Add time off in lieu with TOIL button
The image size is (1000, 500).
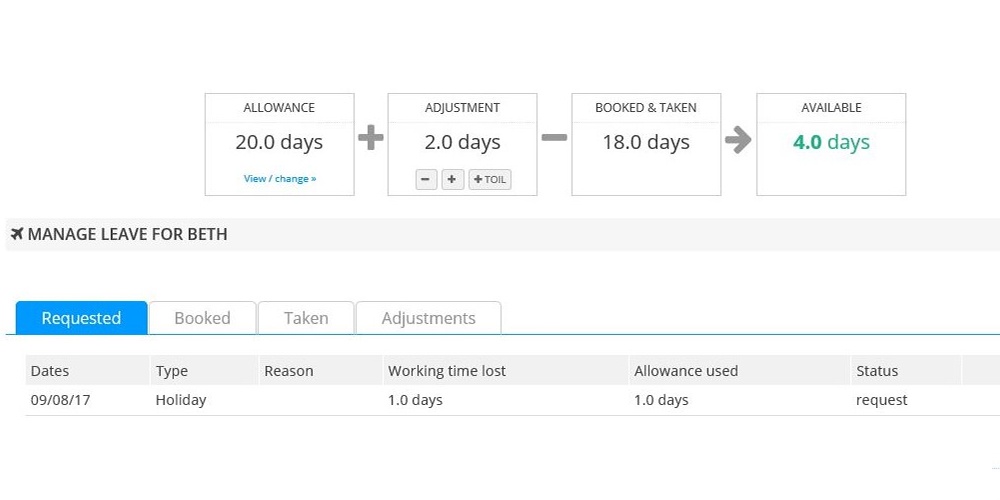click(490, 180)
